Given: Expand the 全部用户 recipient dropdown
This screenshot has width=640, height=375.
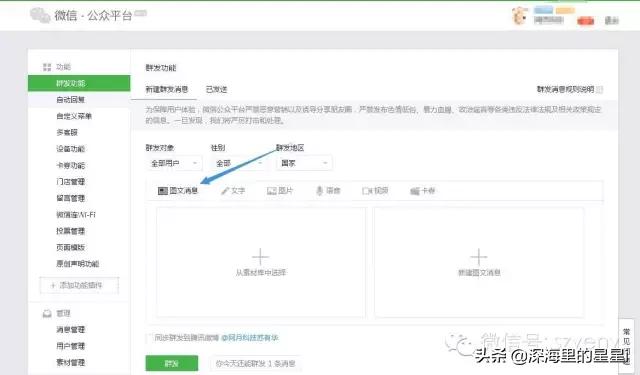Looking at the screenshot, I should click(x=174, y=163).
